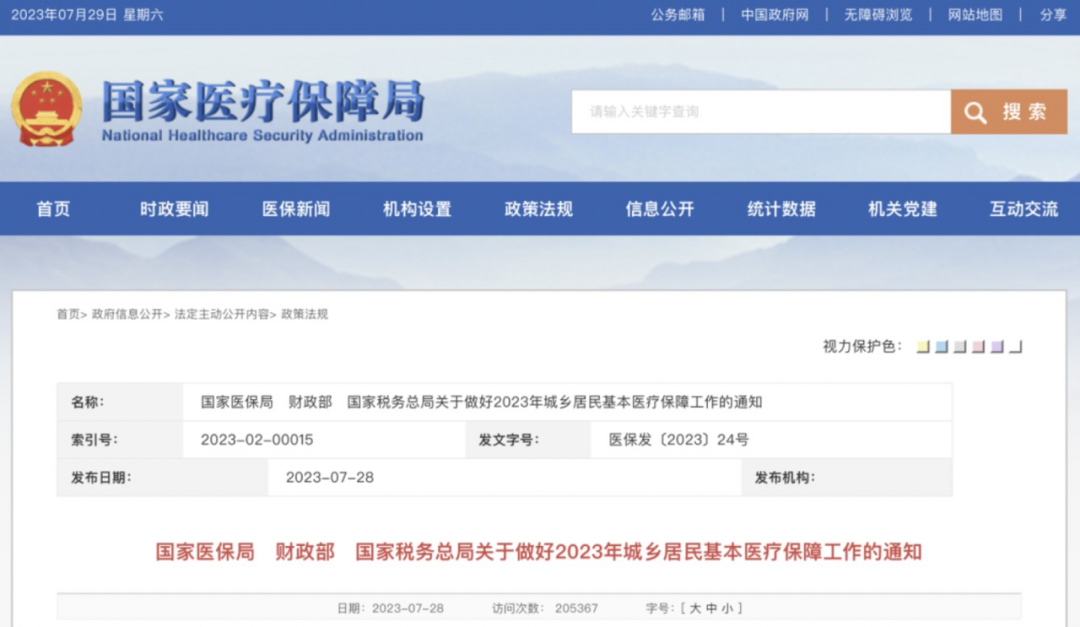Viewport: 1080px width, 627px height.
Task: Click 法定主动公开内容 breadcrumb link
Action: (221, 314)
